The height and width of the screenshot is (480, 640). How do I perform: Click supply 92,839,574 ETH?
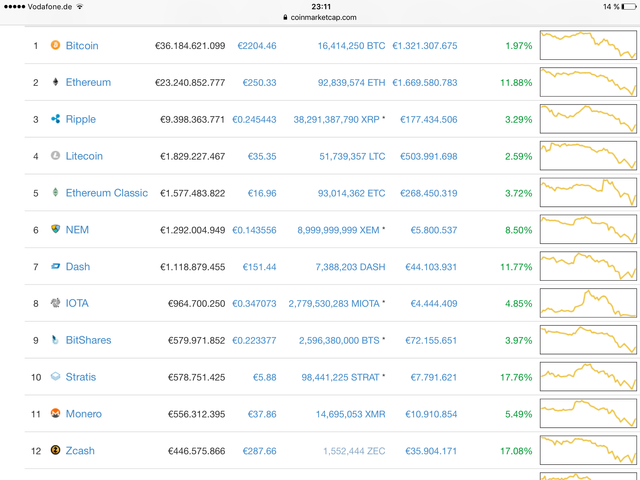click(351, 82)
